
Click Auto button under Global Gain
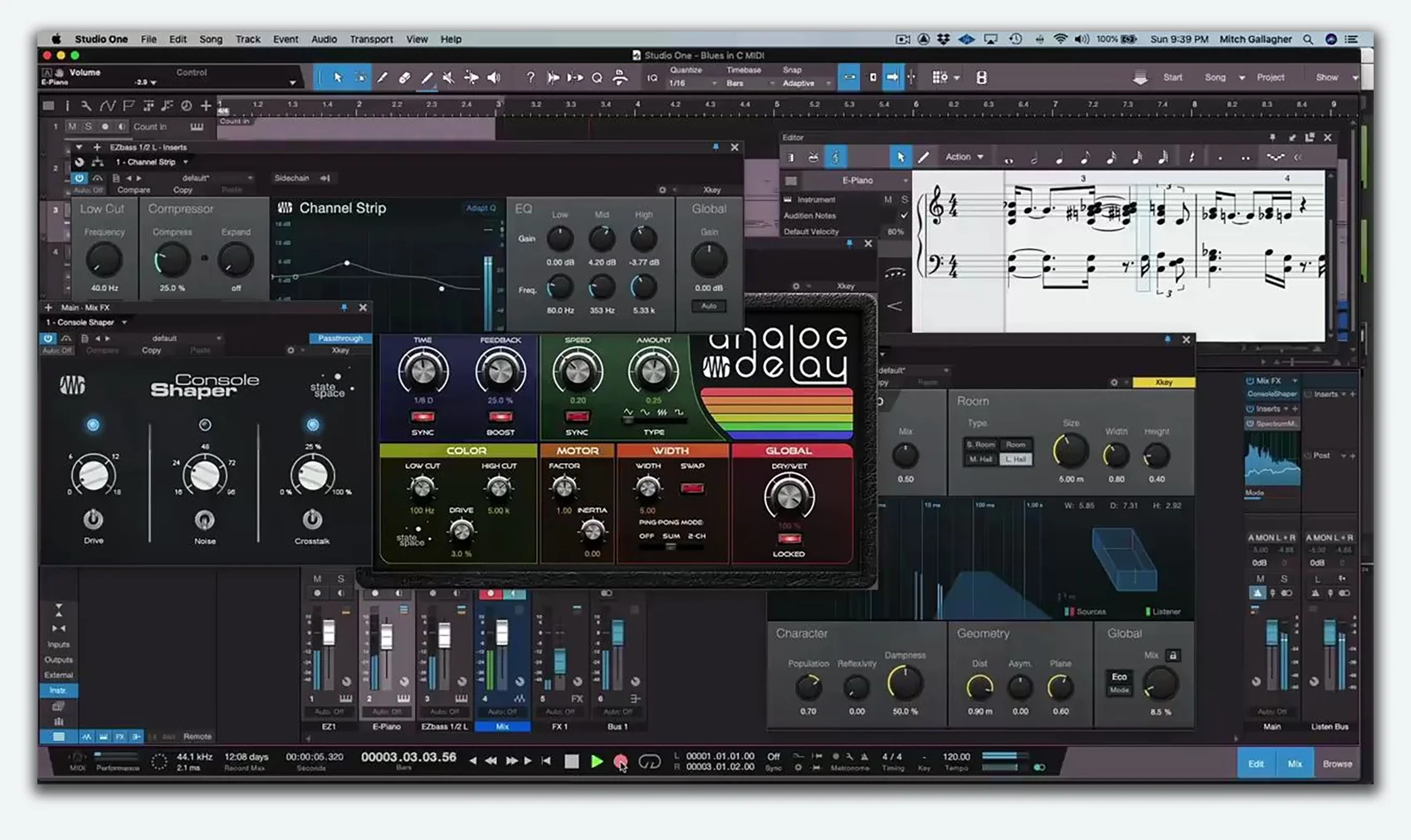(709, 306)
